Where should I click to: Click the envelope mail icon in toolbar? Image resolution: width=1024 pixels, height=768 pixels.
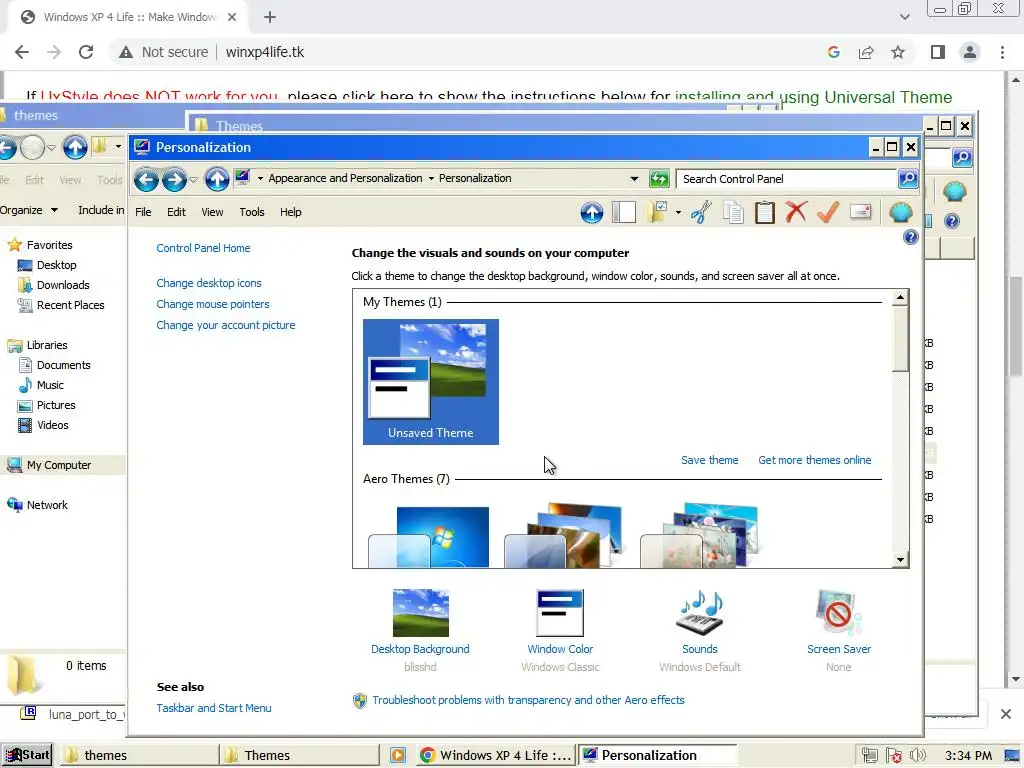[x=860, y=212]
